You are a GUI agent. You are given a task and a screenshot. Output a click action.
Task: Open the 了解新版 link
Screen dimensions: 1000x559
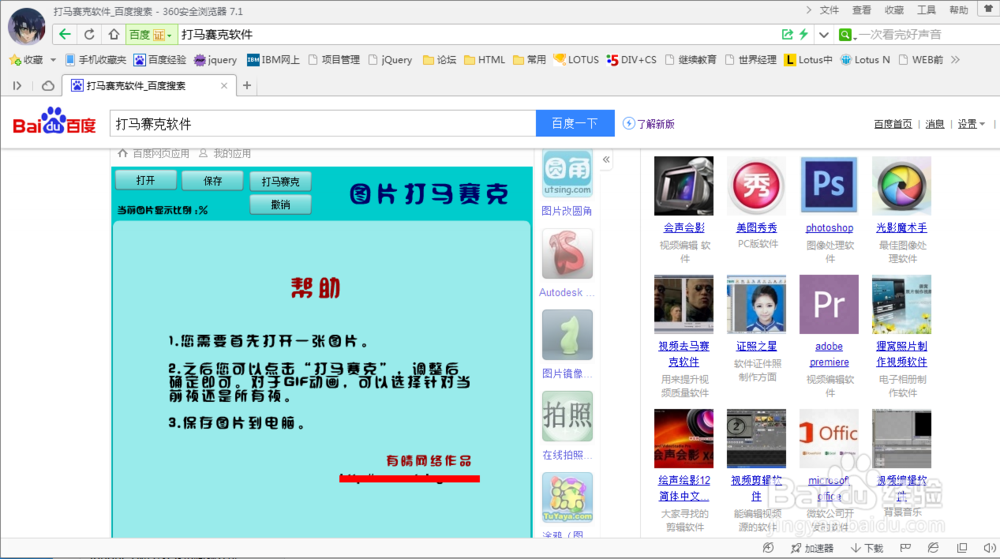click(x=649, y=124)
